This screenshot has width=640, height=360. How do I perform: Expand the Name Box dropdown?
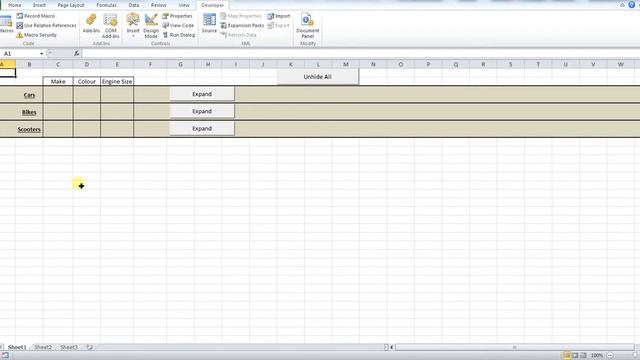(x=41, y=54)
